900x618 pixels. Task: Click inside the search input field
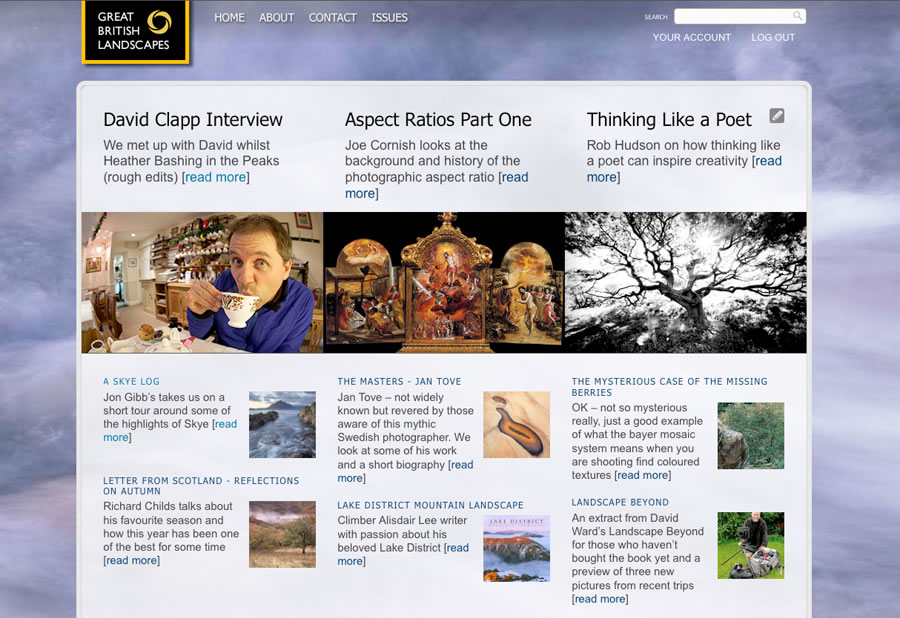[x=732, y=16]
